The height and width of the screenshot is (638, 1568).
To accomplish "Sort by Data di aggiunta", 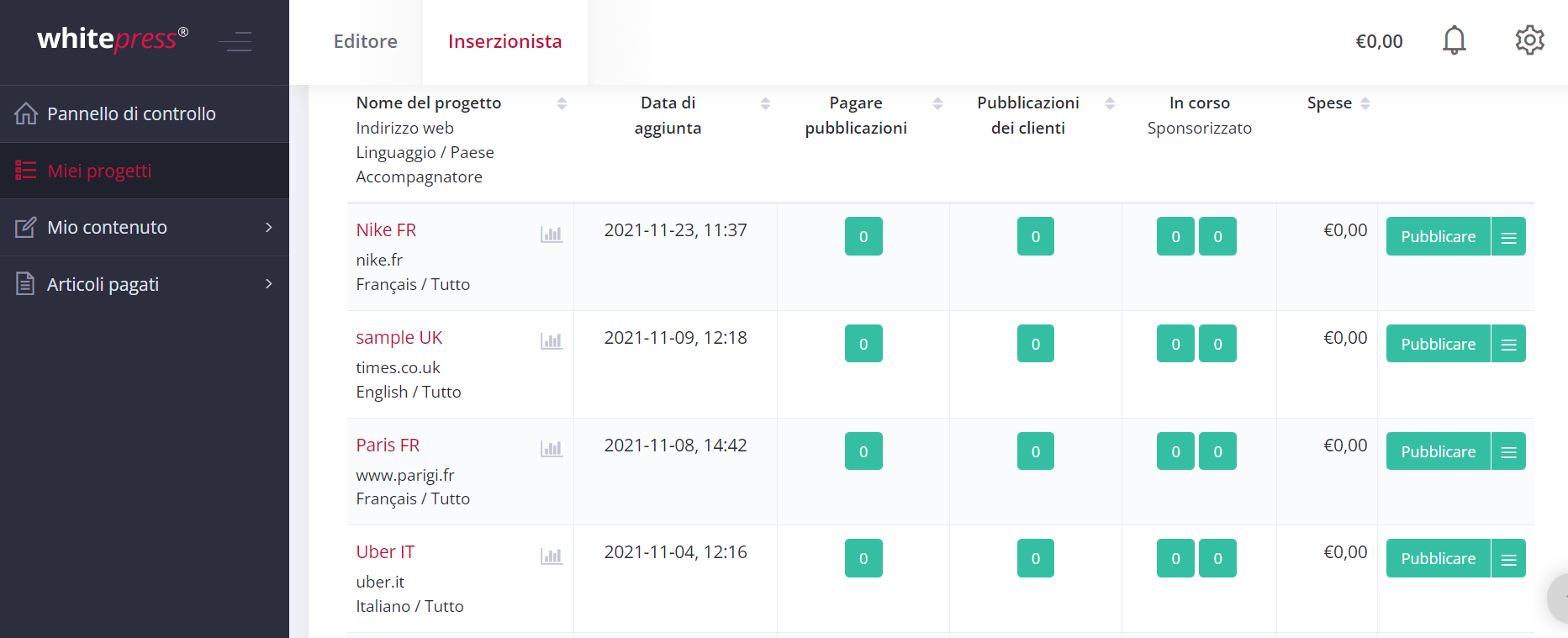I will [765, 103].
